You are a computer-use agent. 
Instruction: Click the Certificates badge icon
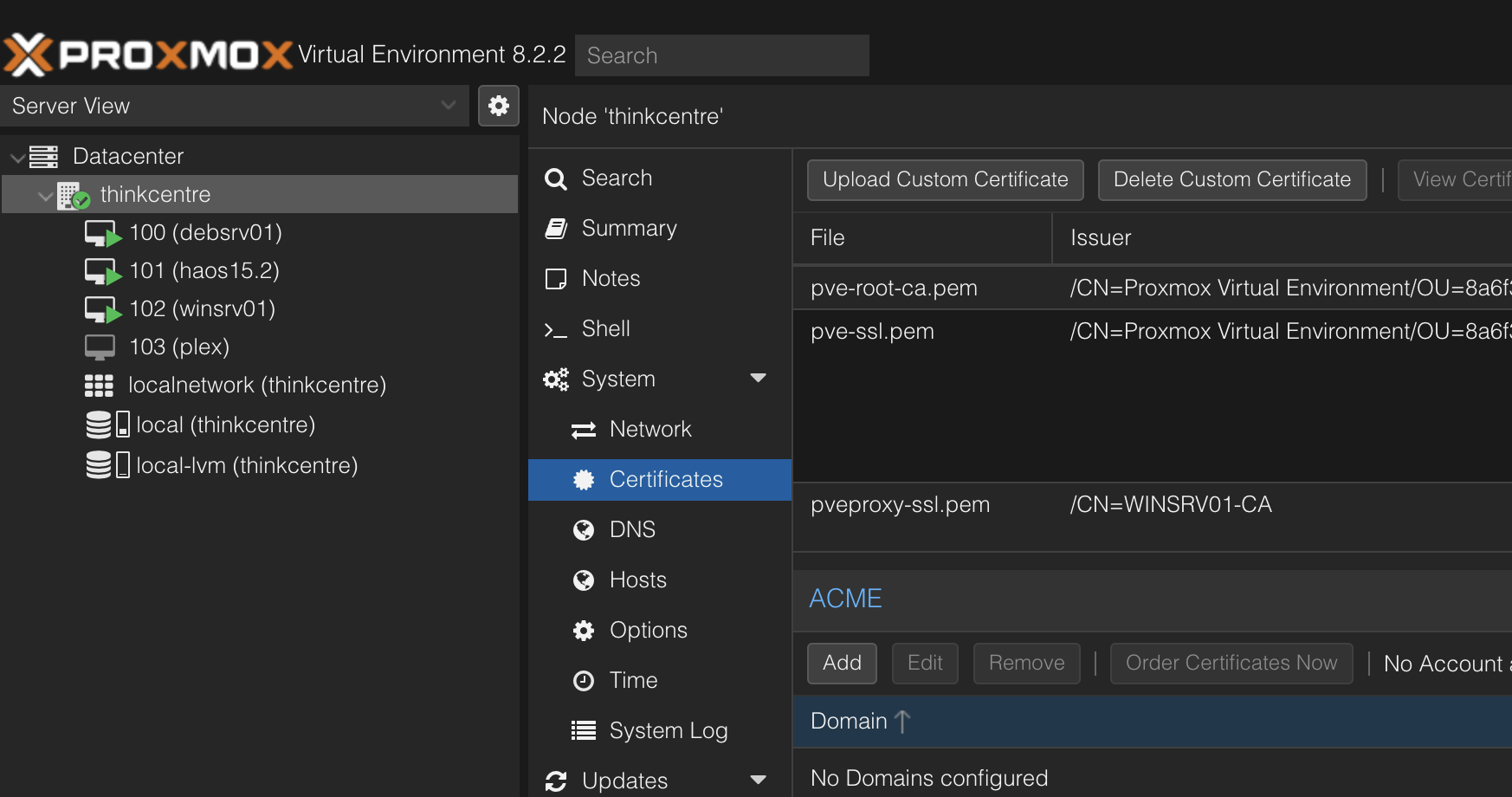point(584,480)
